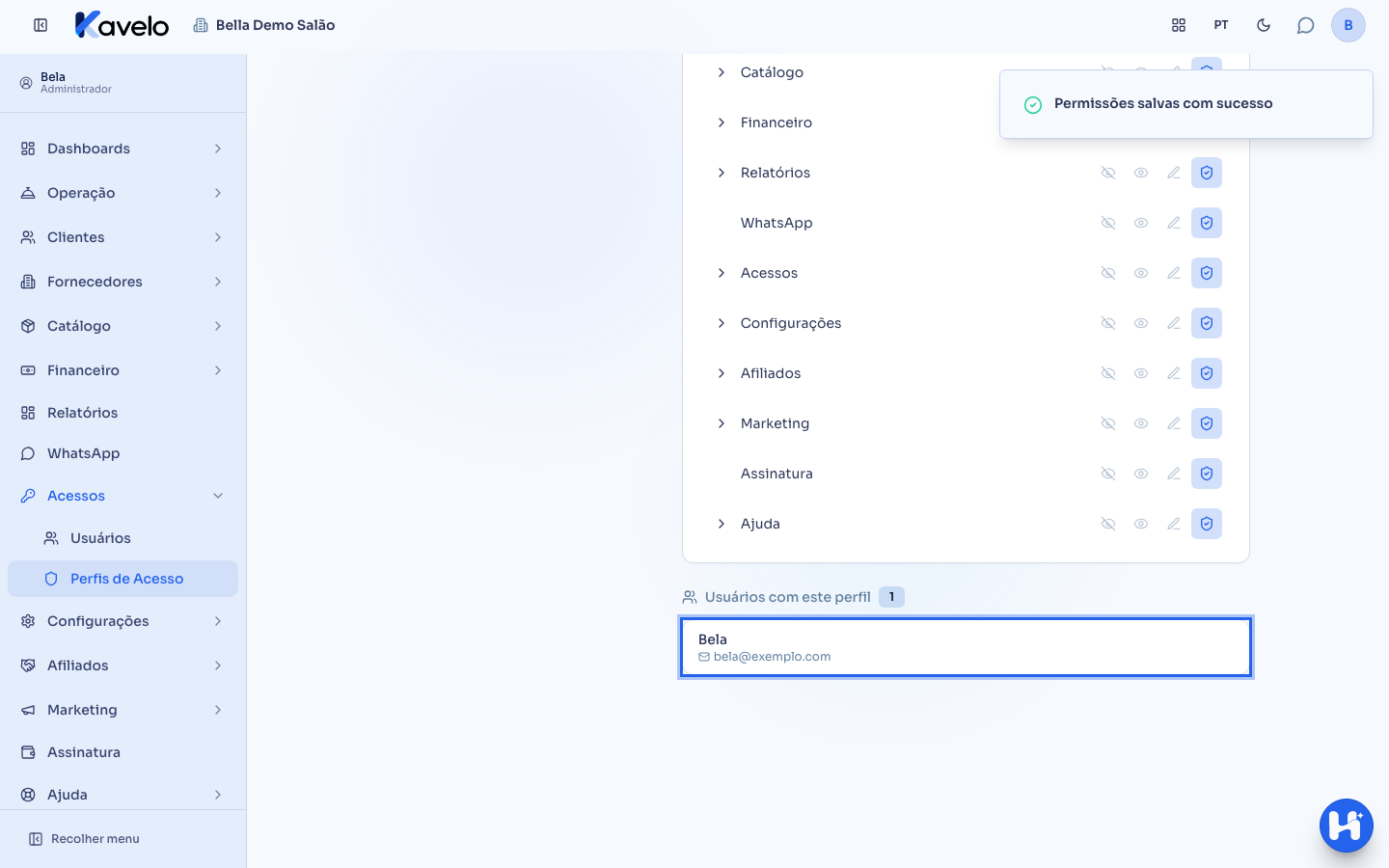
Task: Open Assinatura in the sidebar menu
Action: pos(123,752)
